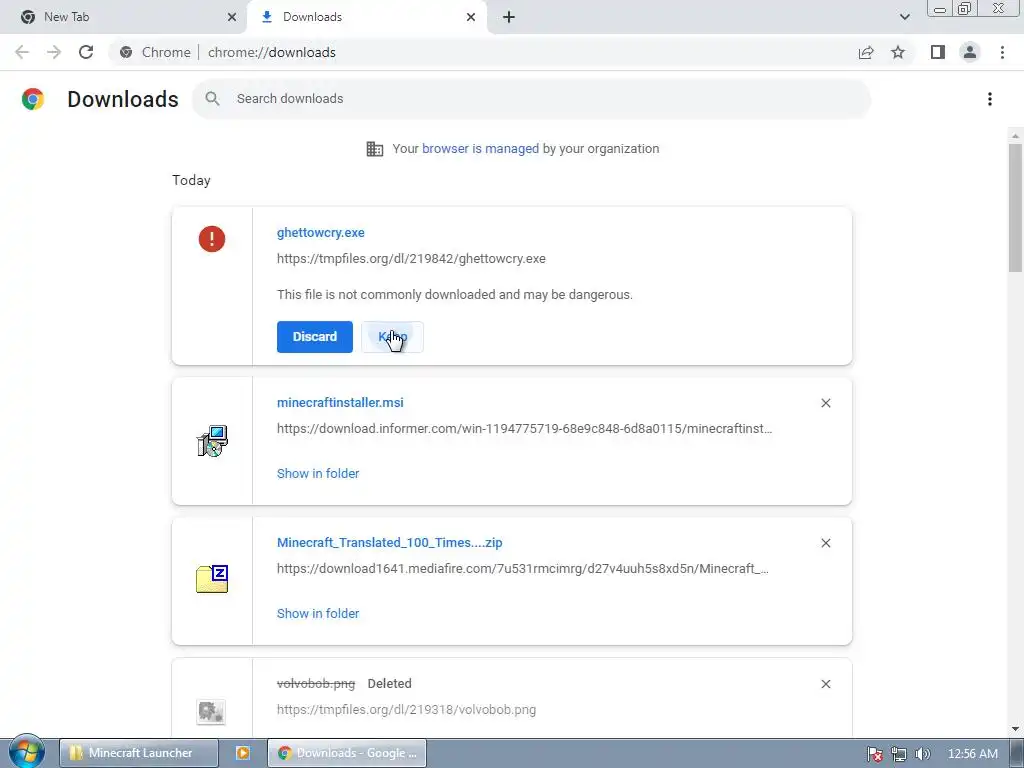Click the managed organization building icon
Viewport: 1024px width, 768px height.
(375, 149)
